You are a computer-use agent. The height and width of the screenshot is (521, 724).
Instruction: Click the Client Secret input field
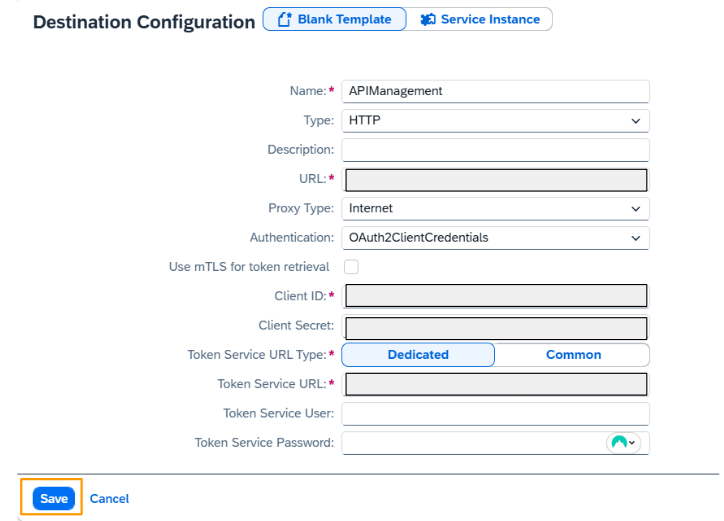coord(496,328)
